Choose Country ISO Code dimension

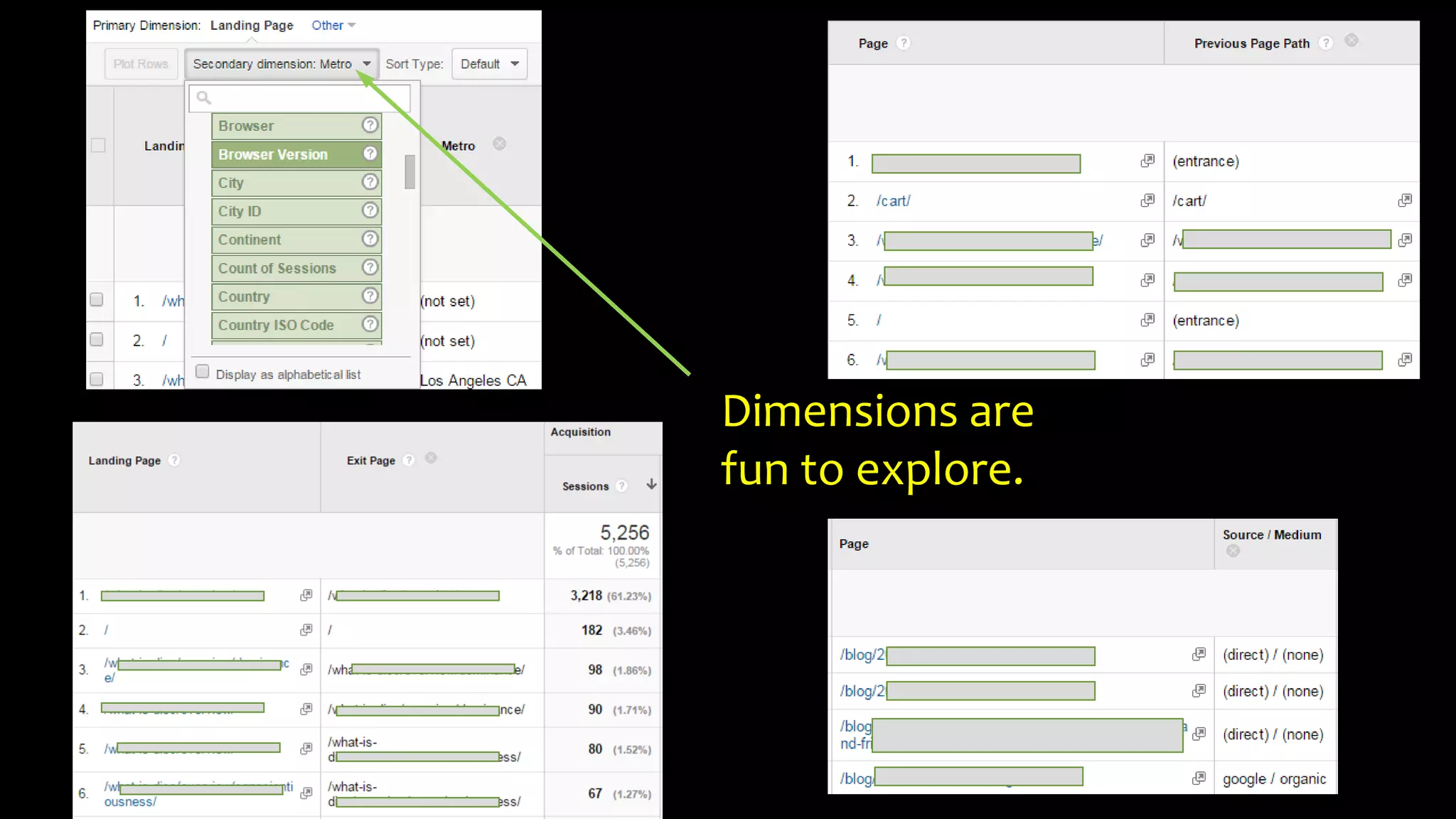(296, 325)
